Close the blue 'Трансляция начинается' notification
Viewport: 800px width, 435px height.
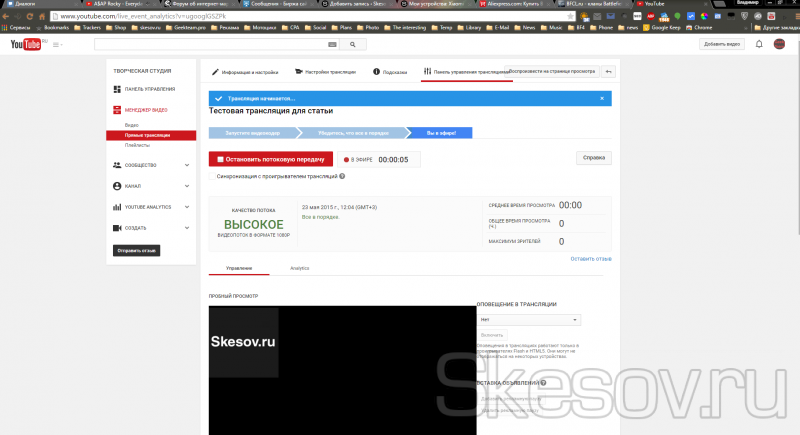pos(601,98)
